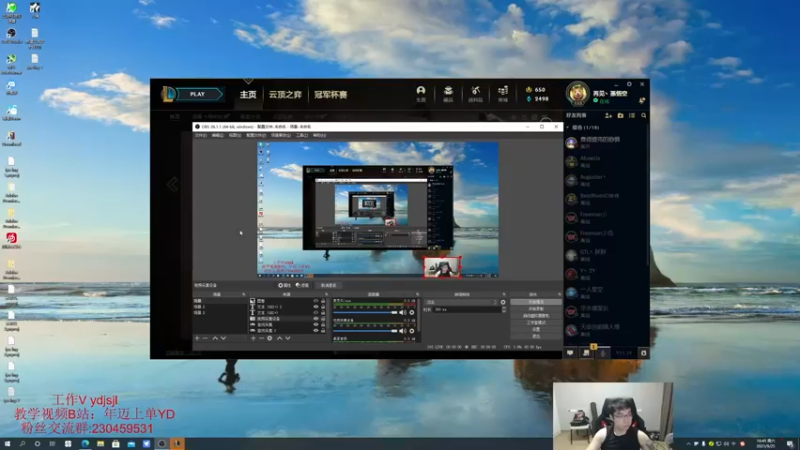
Task: Open the Windows Start button
Action: pyautogui.click(x=7, y=444)
